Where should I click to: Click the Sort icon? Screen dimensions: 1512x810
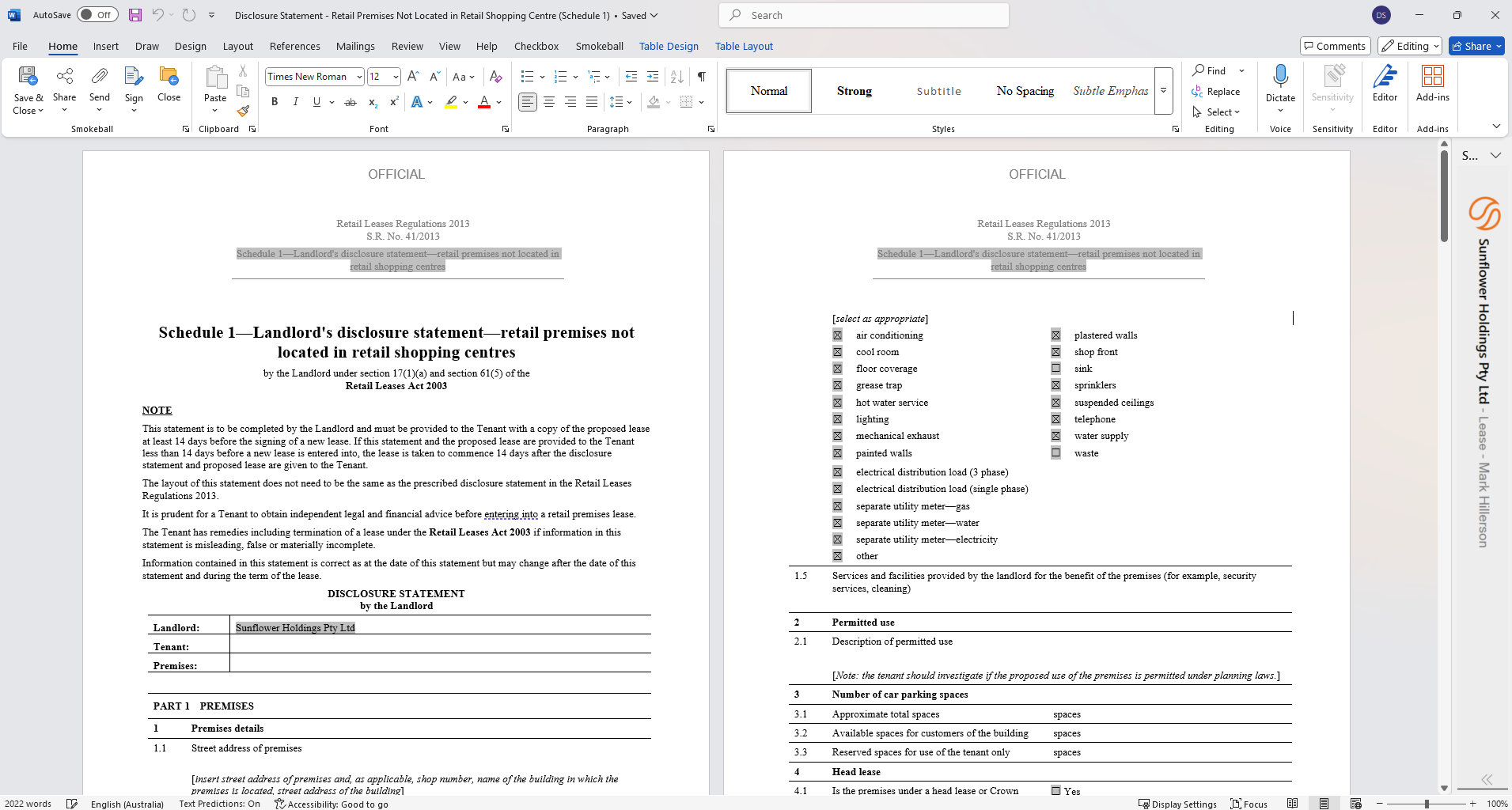coord(677,77)
